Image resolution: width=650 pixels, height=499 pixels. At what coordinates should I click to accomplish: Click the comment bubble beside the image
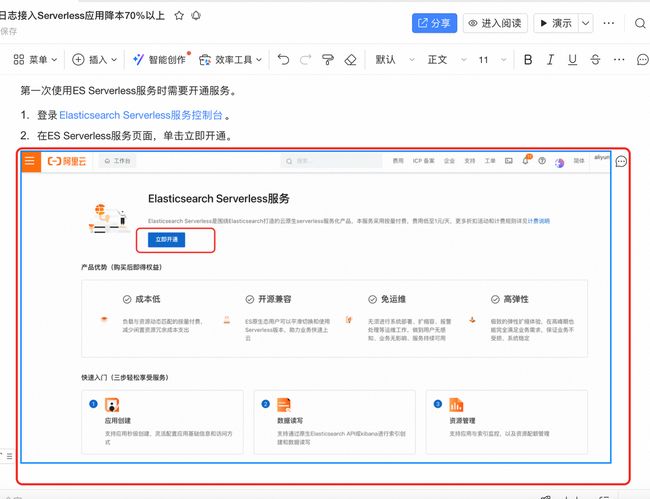(621, 161)
